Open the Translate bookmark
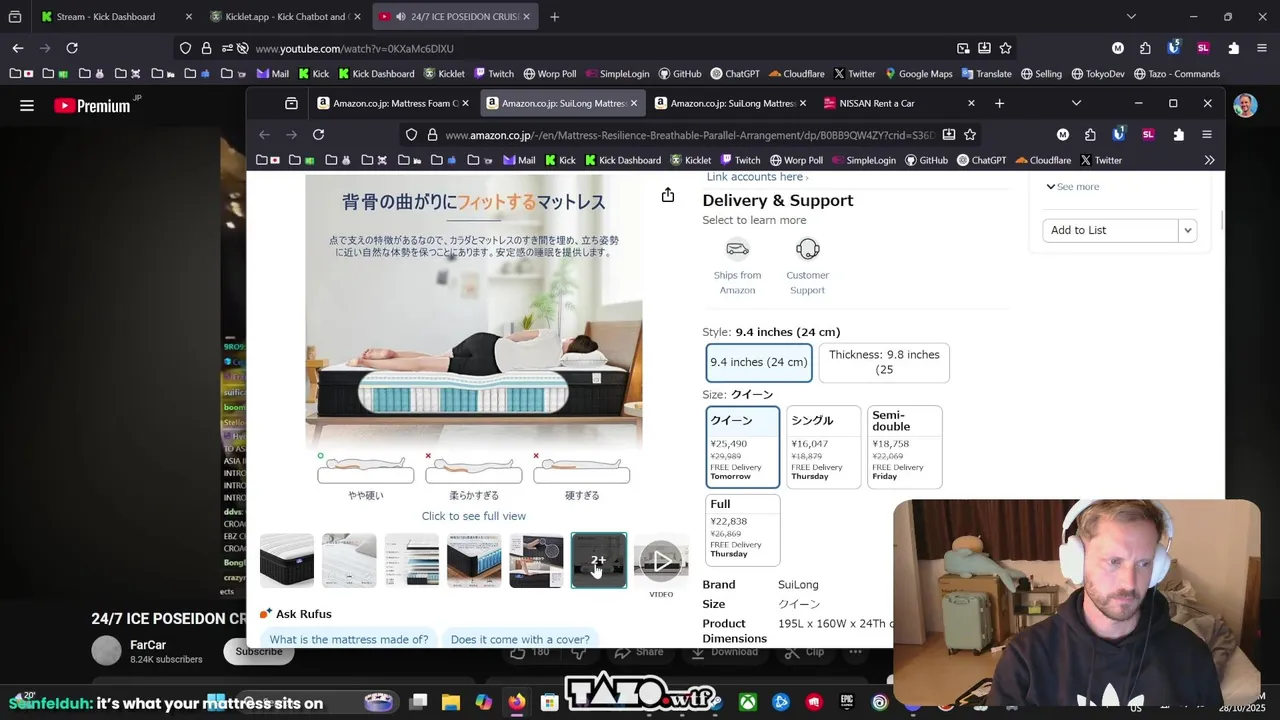 point(986,74)
